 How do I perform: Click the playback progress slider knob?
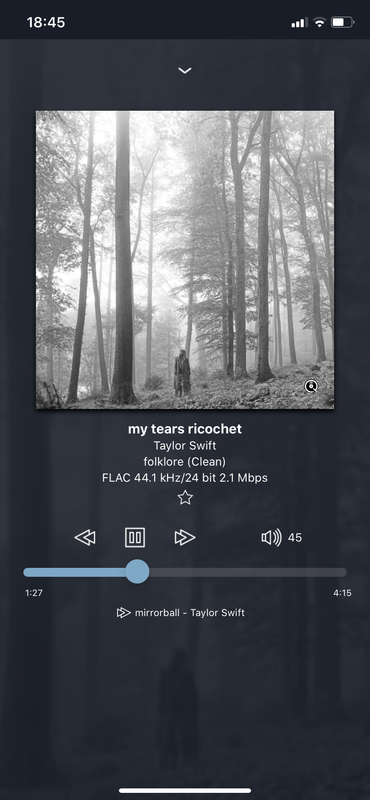tap(137, 571)
